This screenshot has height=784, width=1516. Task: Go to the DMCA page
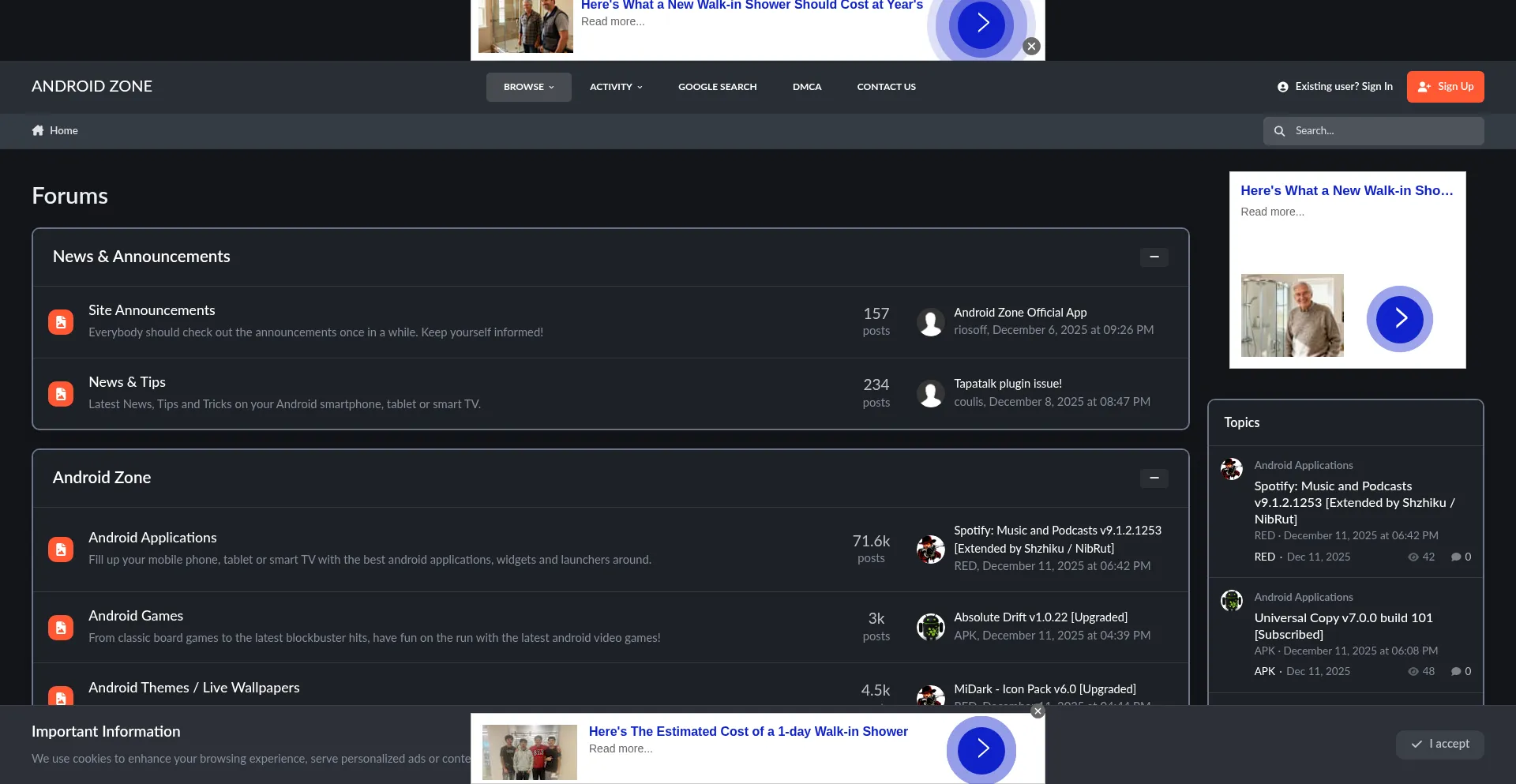pyautogui.click(x=807, y=87)
